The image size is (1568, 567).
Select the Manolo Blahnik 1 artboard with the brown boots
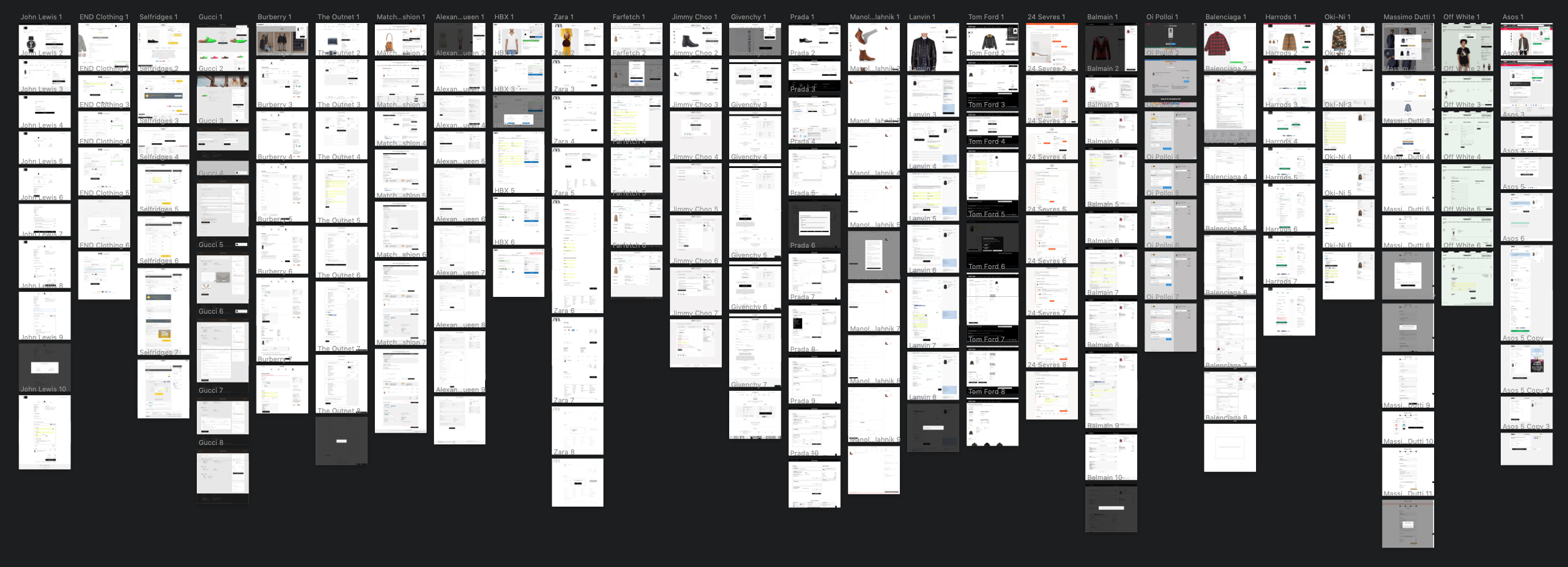(874, 47)
